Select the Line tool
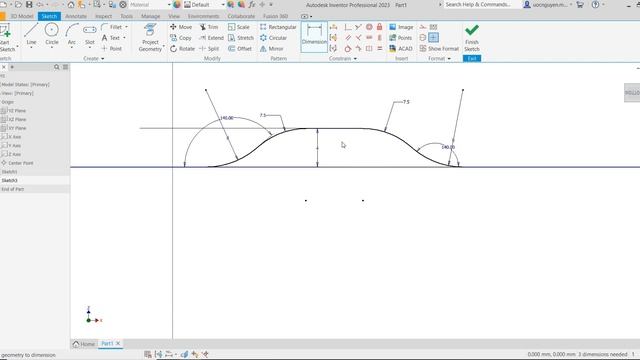The height and width of the screenshot is (360, 640). click(31, 34)
